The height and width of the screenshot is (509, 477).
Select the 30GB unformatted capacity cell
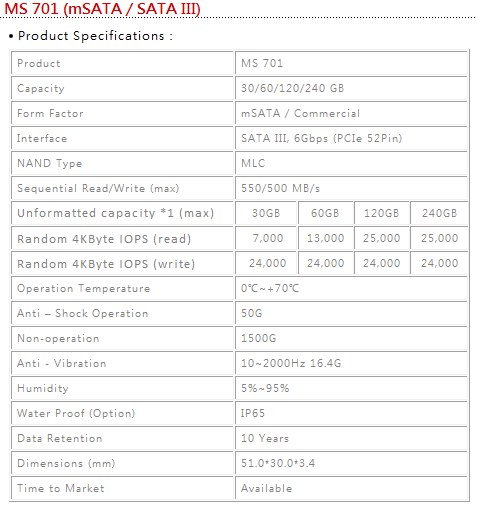(266, 213)
